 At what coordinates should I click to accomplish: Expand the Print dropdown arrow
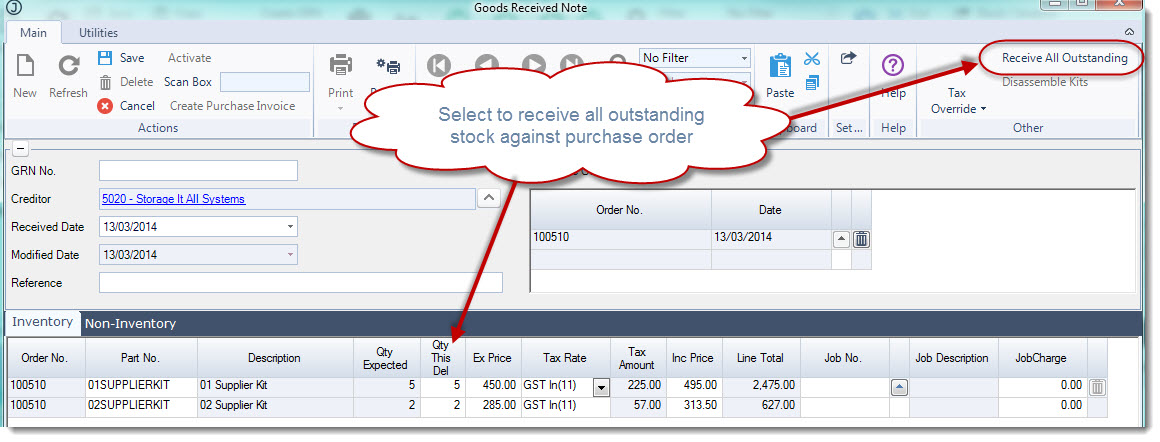tap(340, 109)
